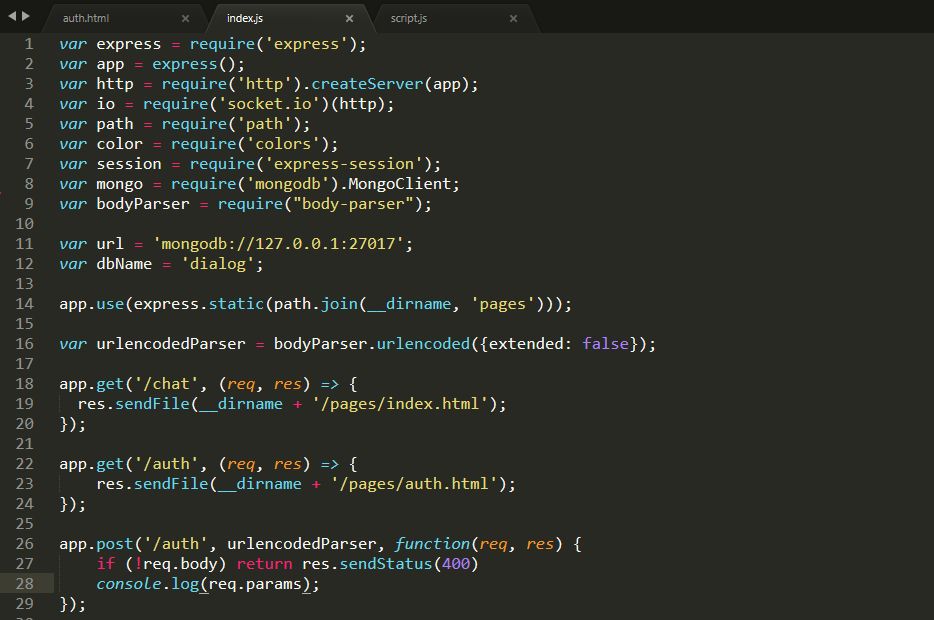
Task: Click 'colors' string on line 6
Action: pos(283,144)
